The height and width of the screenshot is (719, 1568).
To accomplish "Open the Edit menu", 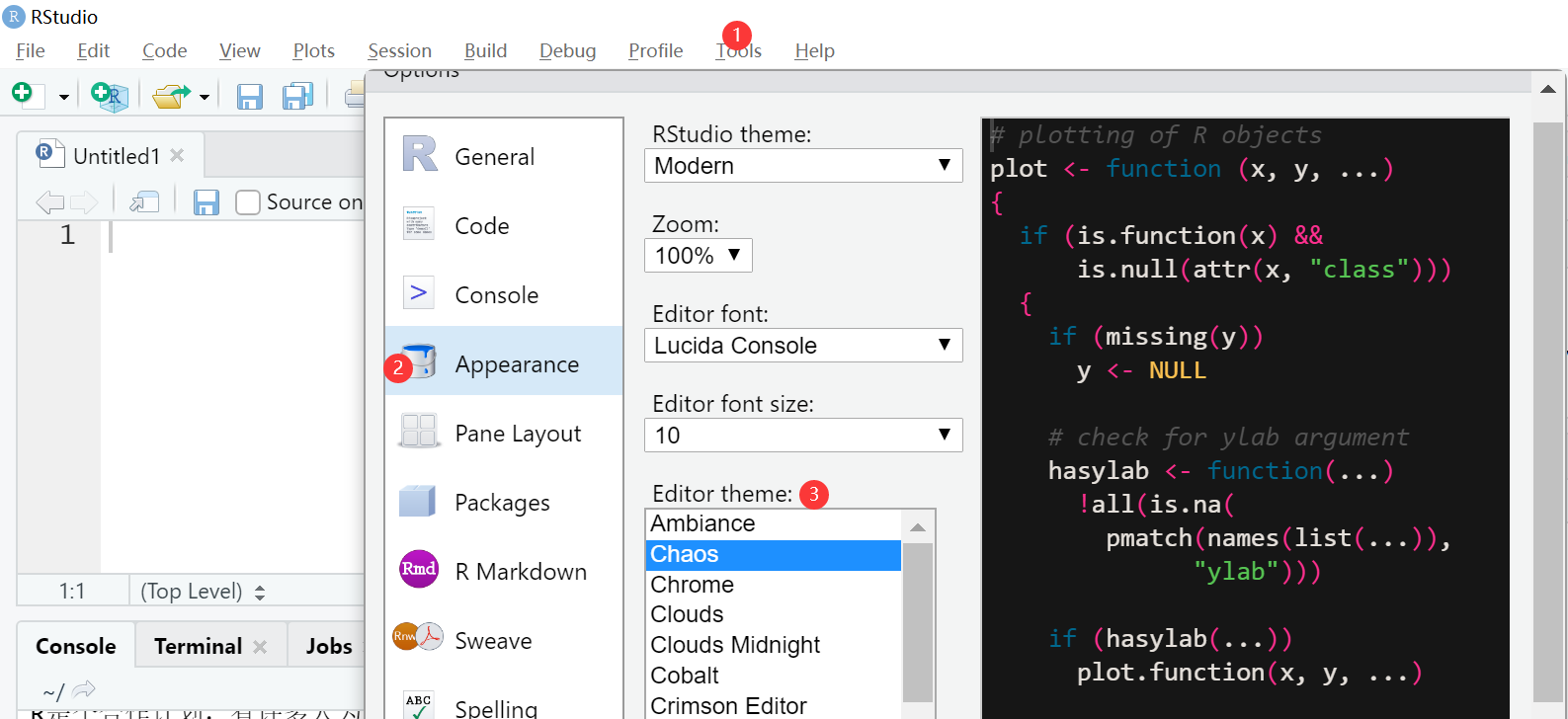I will click(93, 50).
